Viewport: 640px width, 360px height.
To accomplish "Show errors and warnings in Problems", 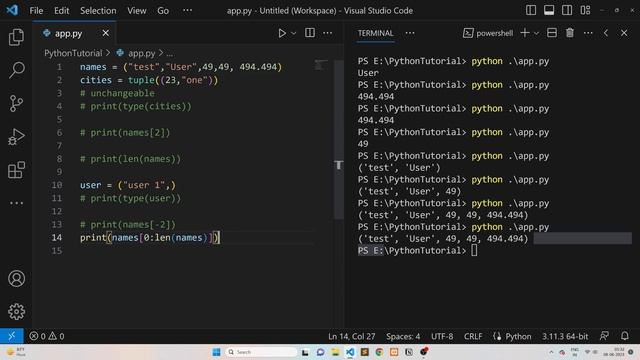I will tap(47, 336).
